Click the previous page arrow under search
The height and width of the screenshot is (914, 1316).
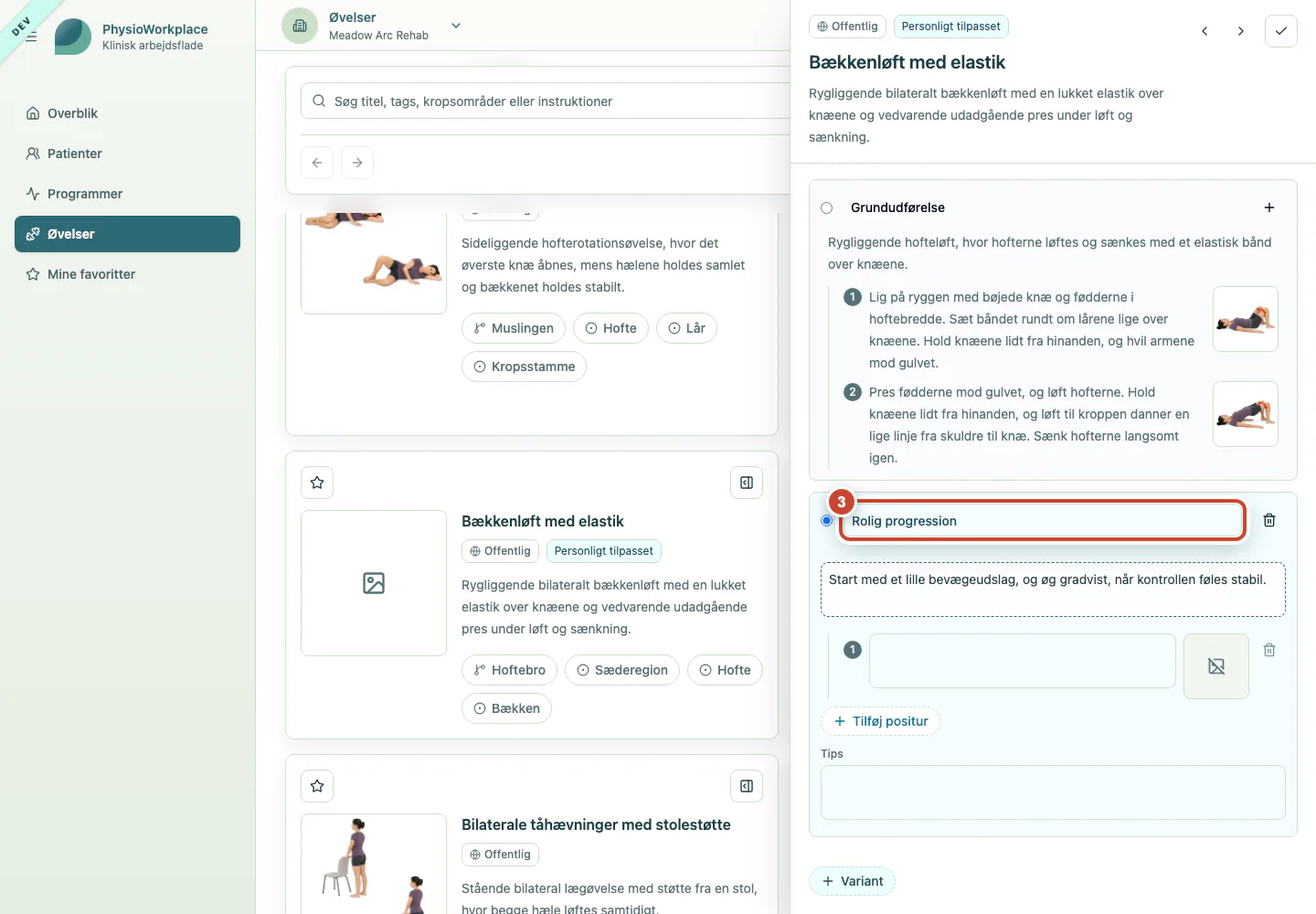point(317,163)
